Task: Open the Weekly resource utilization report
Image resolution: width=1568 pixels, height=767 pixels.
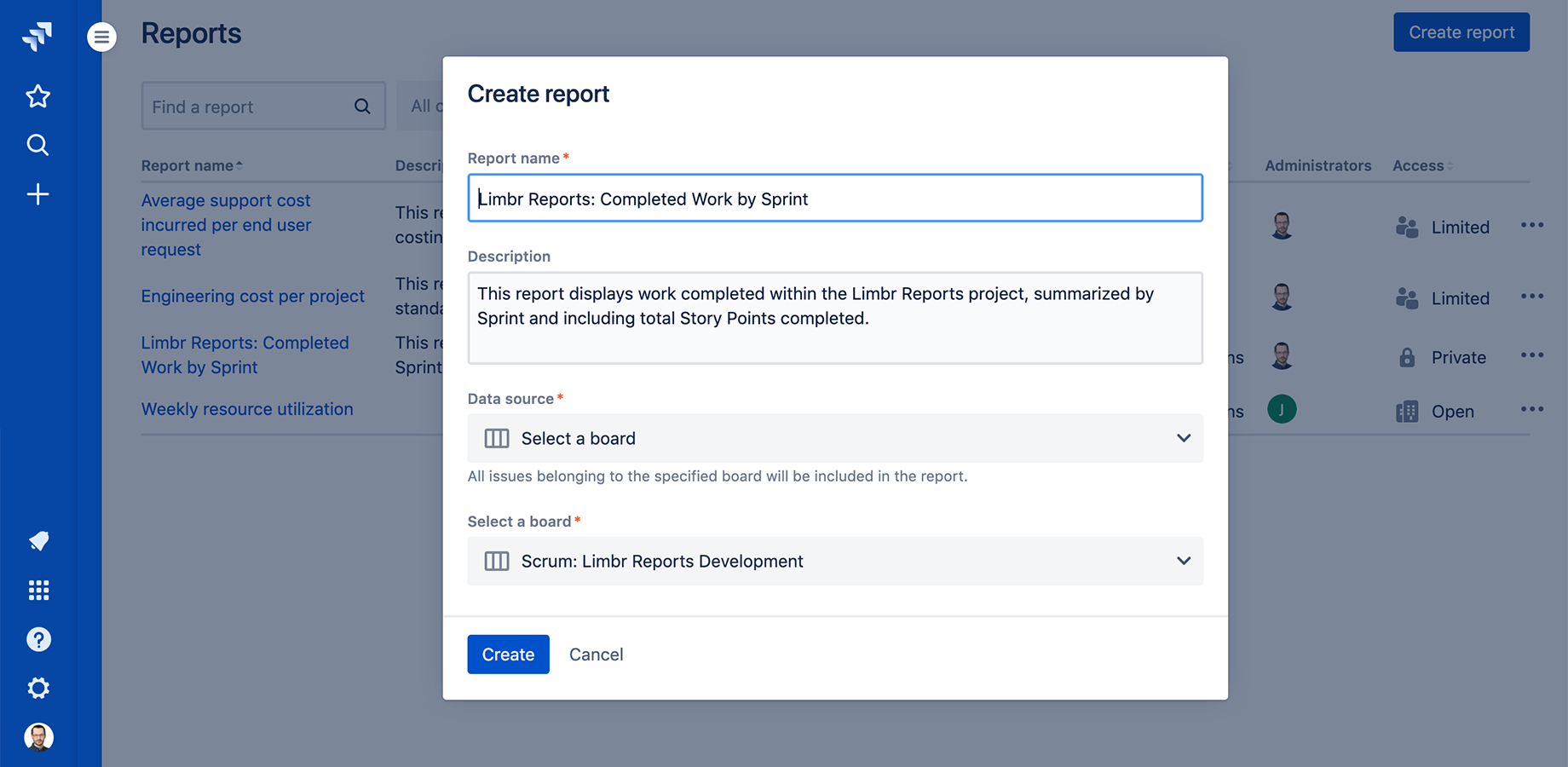Action: tap(247, 409)
